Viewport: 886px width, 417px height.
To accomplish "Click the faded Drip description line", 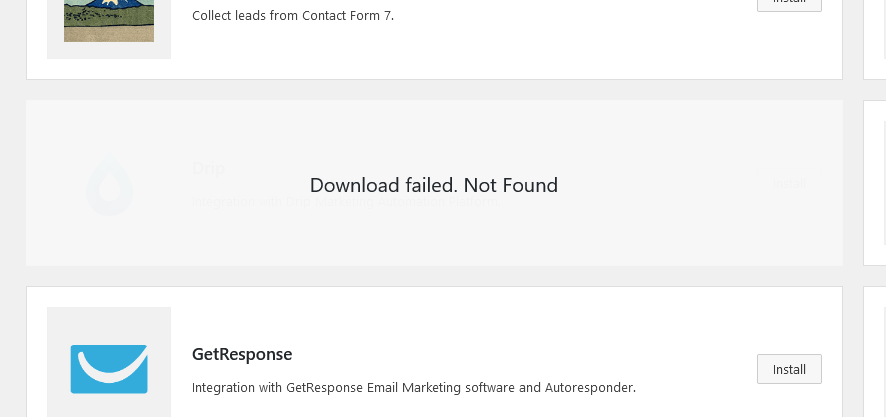I will [344, 203].
